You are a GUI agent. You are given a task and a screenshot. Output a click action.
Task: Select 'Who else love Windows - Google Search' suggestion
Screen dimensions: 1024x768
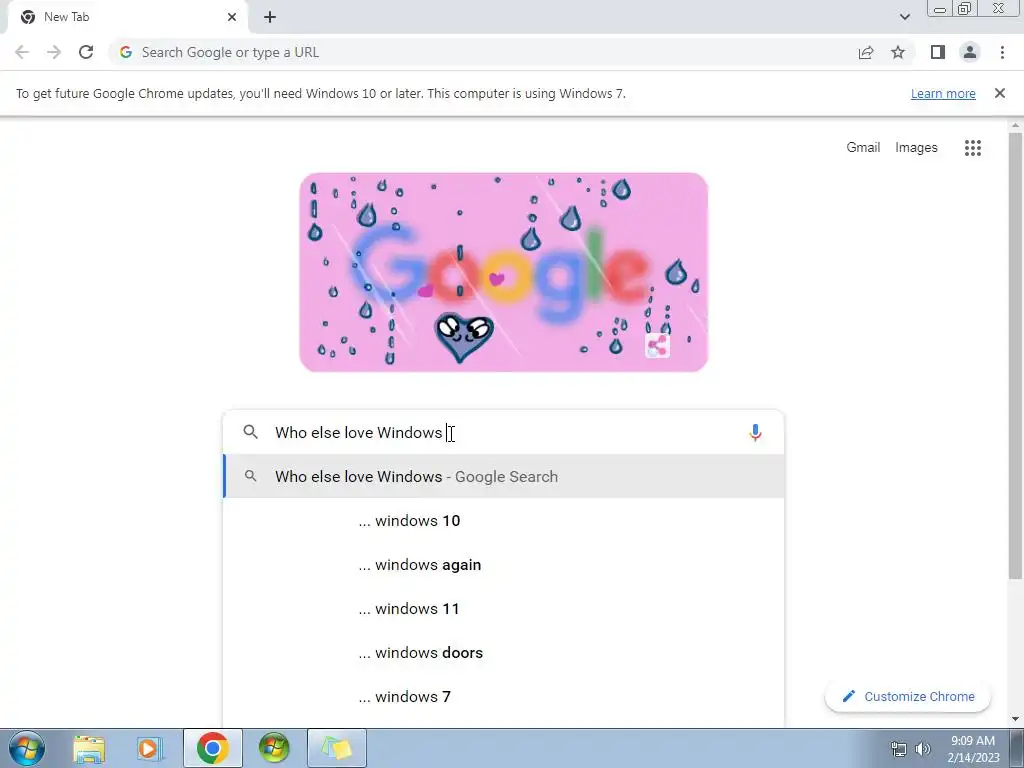[x=504, y=477]
